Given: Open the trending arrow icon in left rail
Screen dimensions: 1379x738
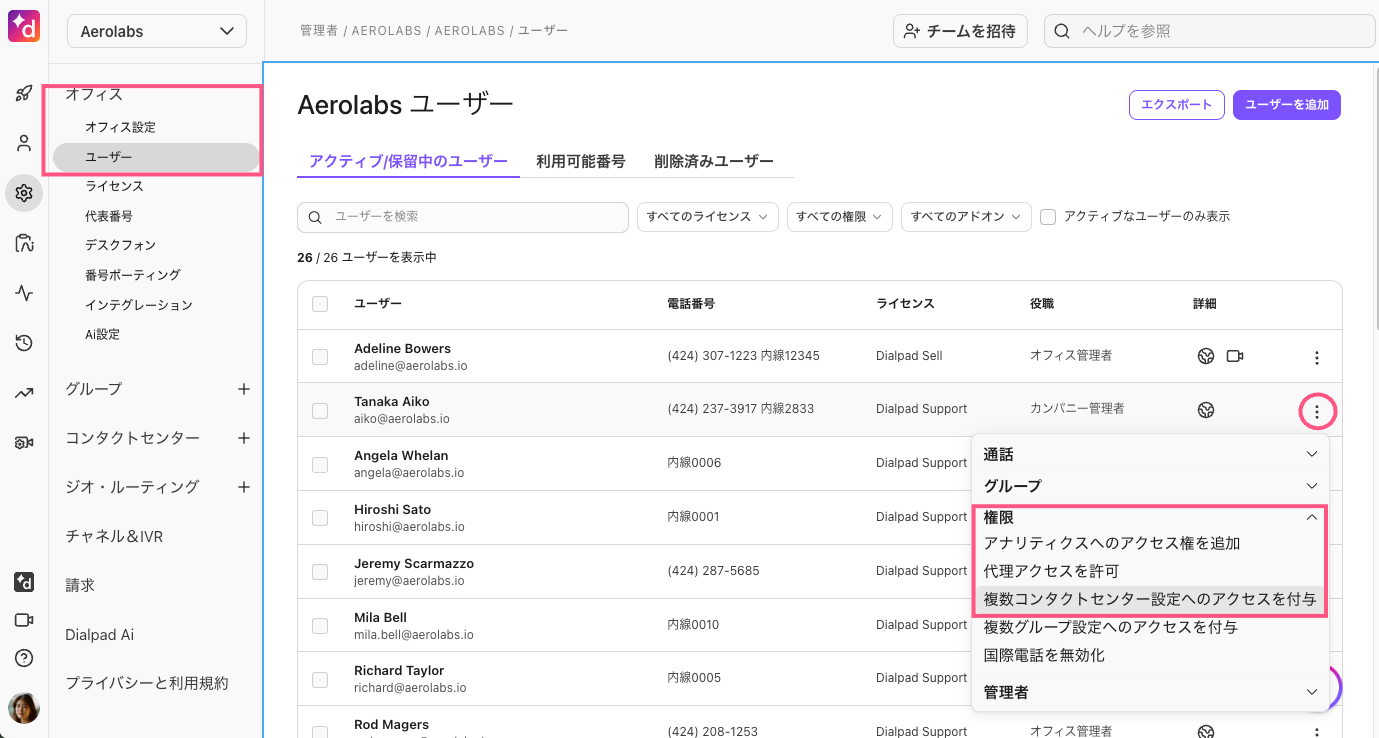Looking at the screenshot, I should 24,393.
